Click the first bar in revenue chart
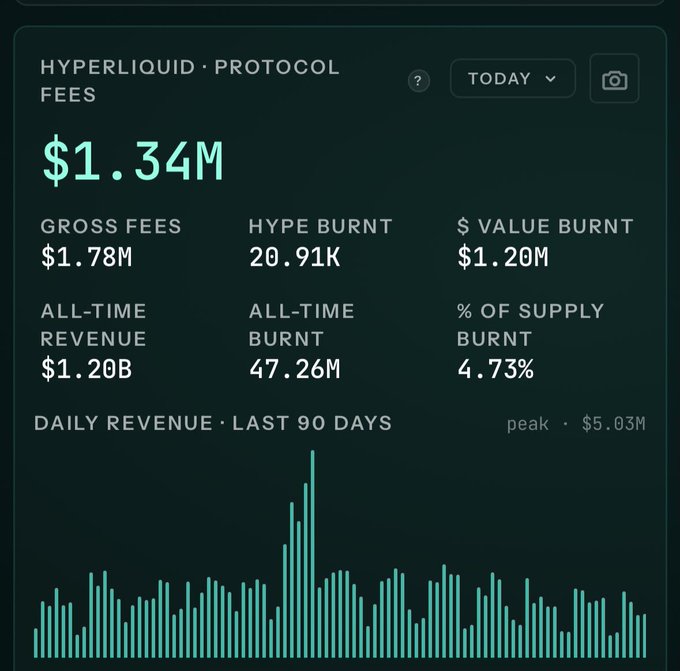The width and height of the screenshot is (680, 671). [36, 643]
